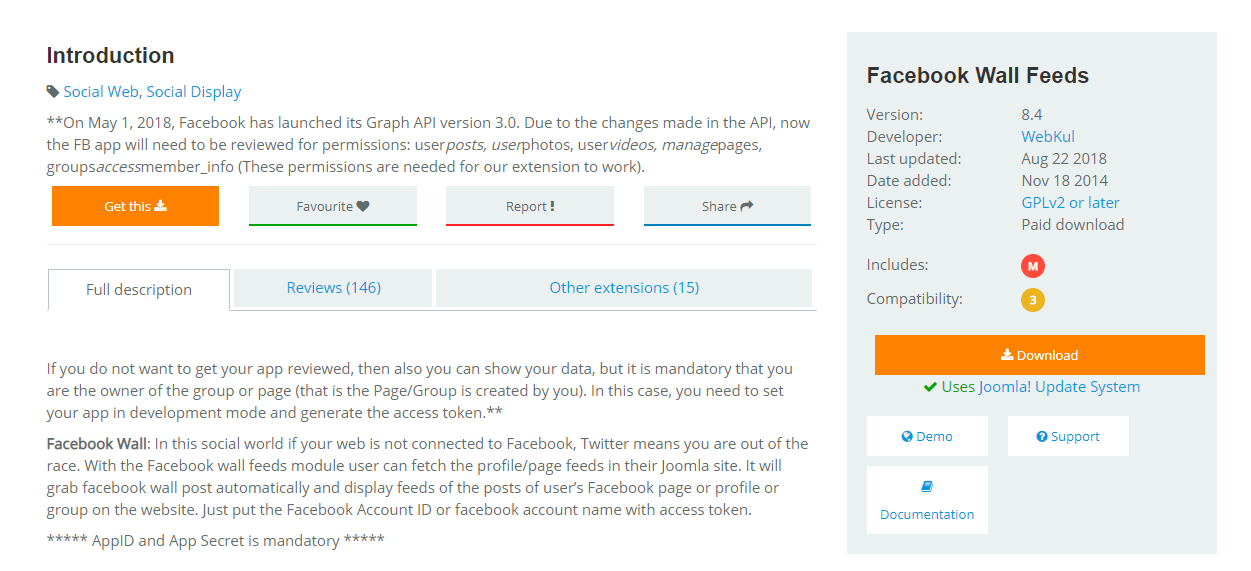Open the Social Display category link
Screen dimensions: 1251x571
click(x=194, y=92)
